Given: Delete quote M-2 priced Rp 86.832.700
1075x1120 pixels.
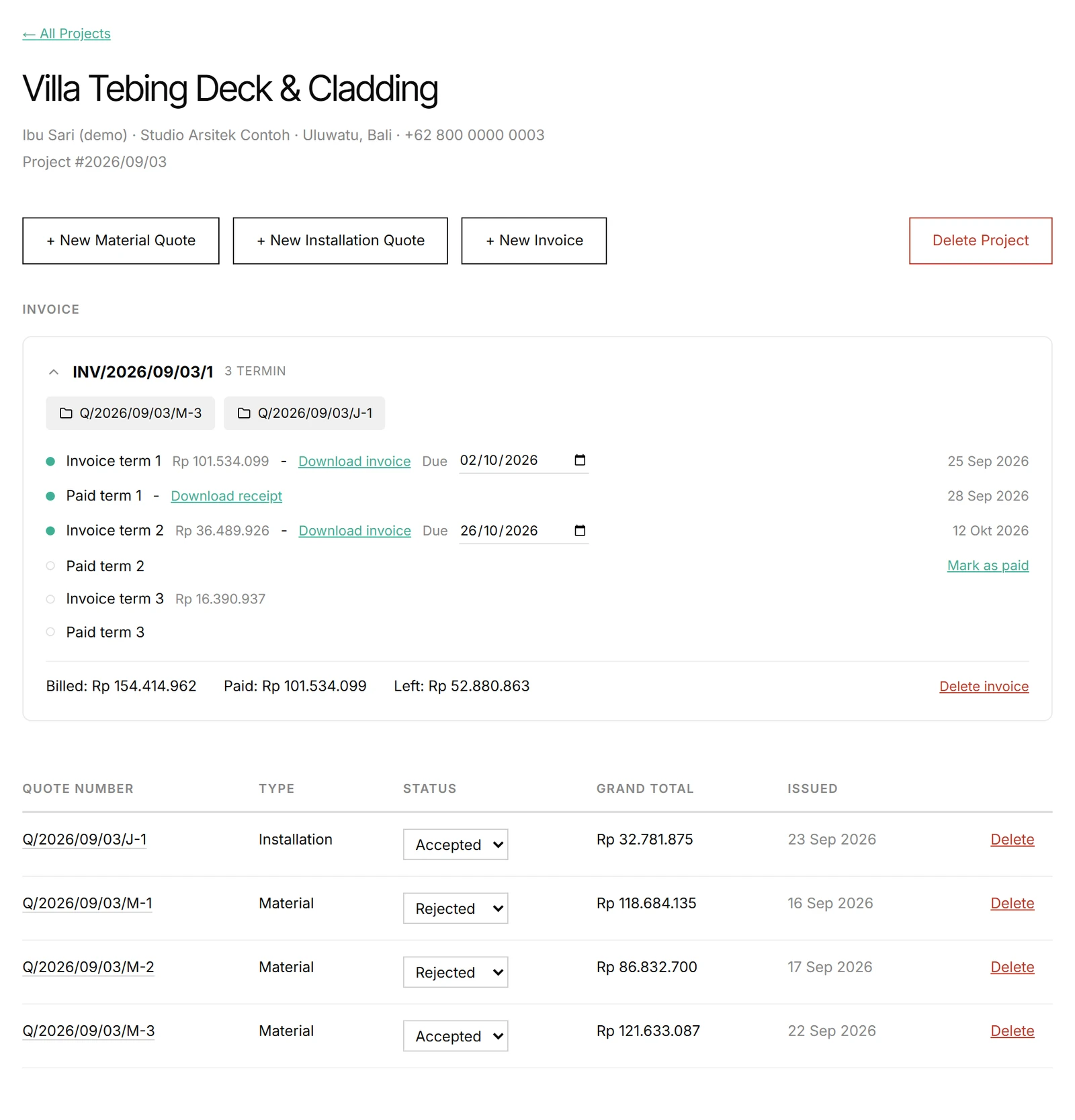Looking at the screenshot, I should (1012, 967).
